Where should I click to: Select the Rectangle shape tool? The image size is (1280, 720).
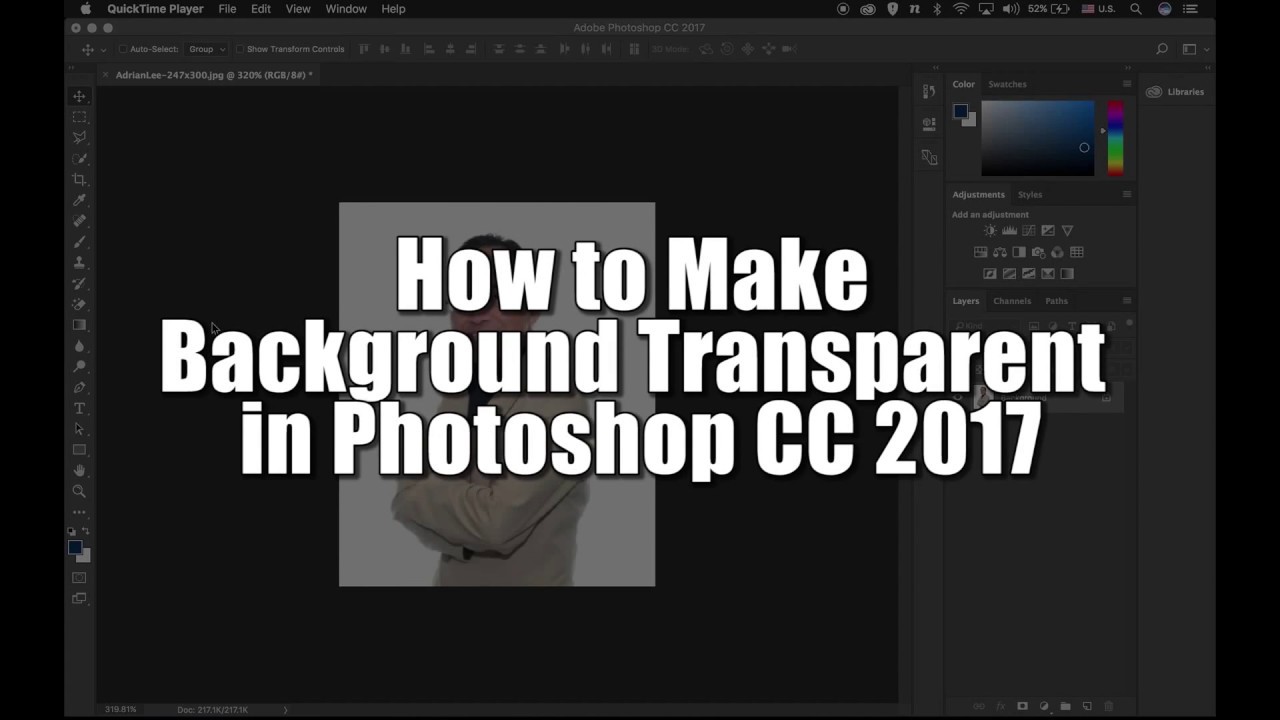(79, 450)
